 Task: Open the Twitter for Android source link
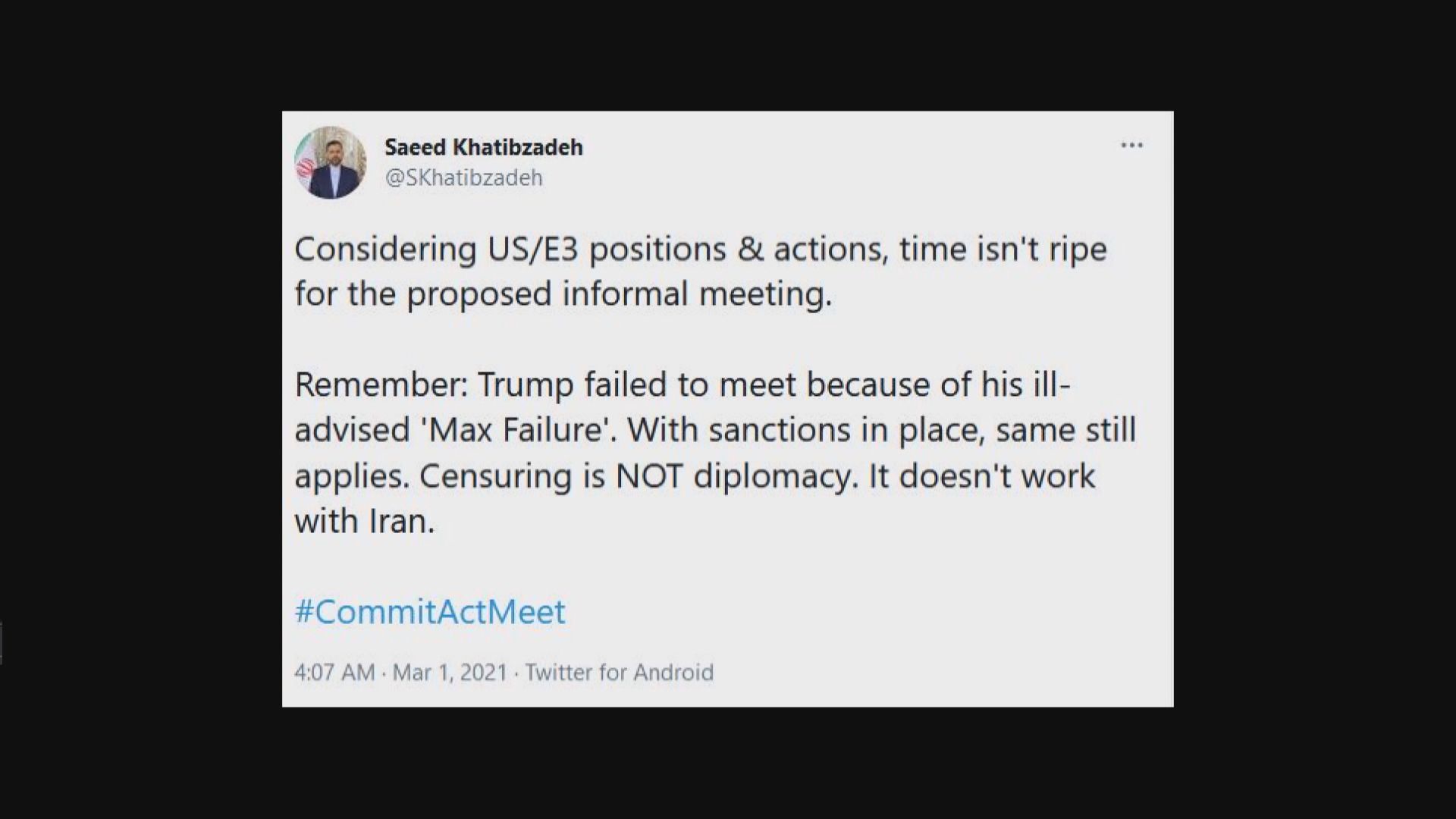pos(620,673)
